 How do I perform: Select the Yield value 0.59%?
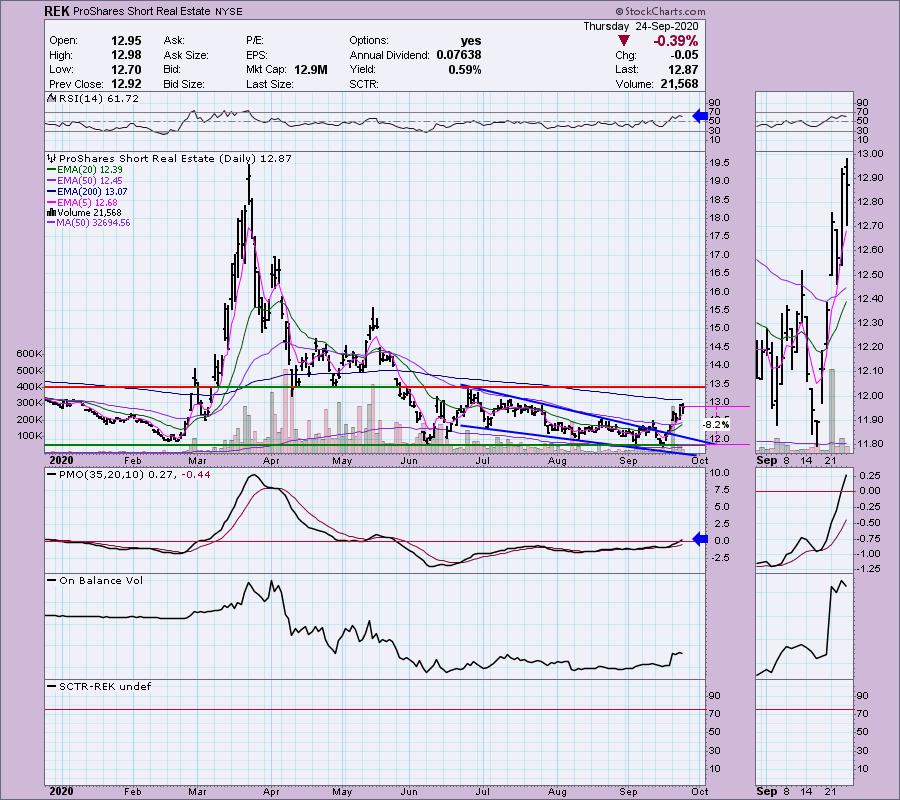[x=464, y=69]
